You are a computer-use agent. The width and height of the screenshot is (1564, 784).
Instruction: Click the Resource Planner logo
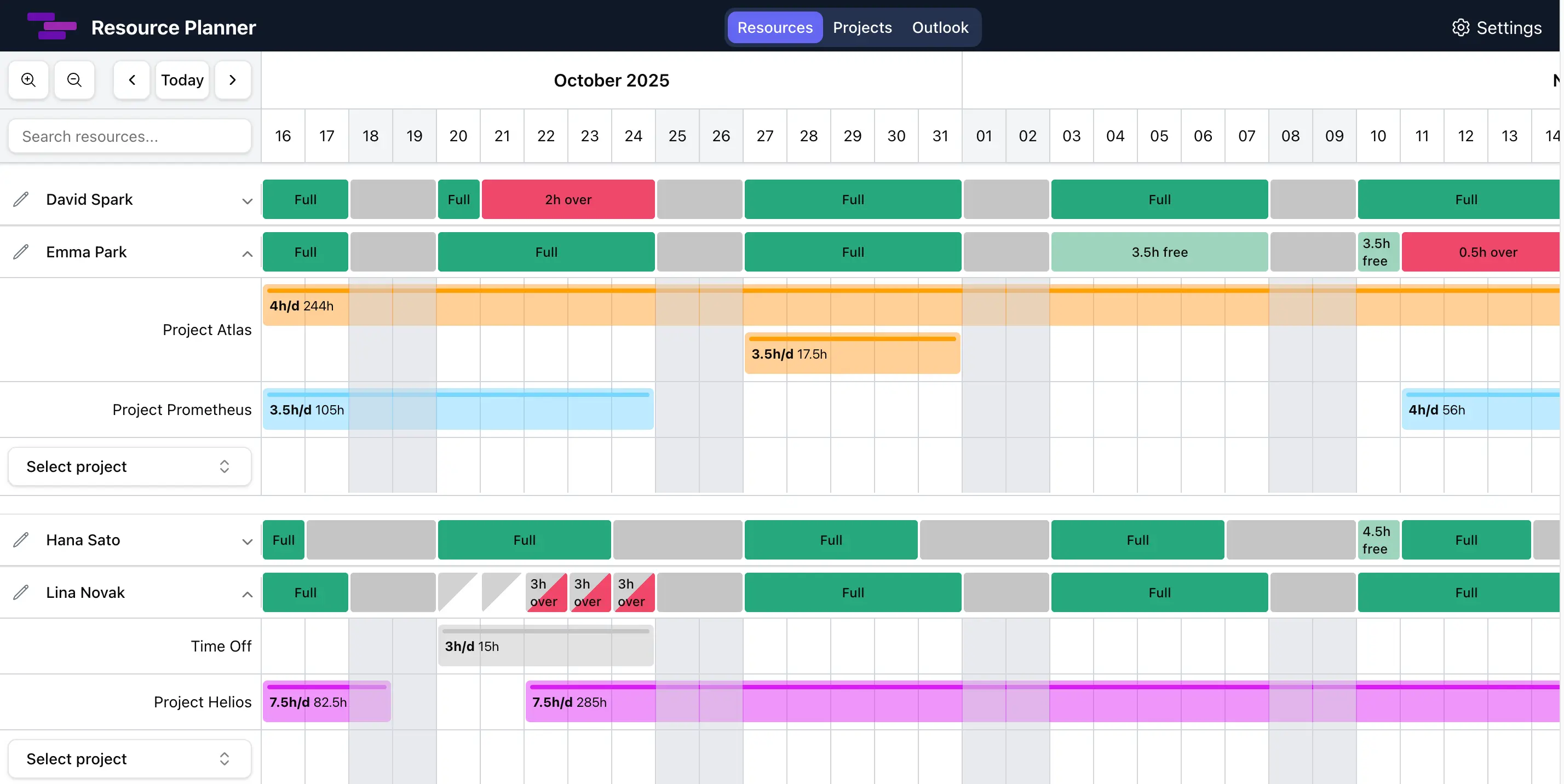click(52, 26)
